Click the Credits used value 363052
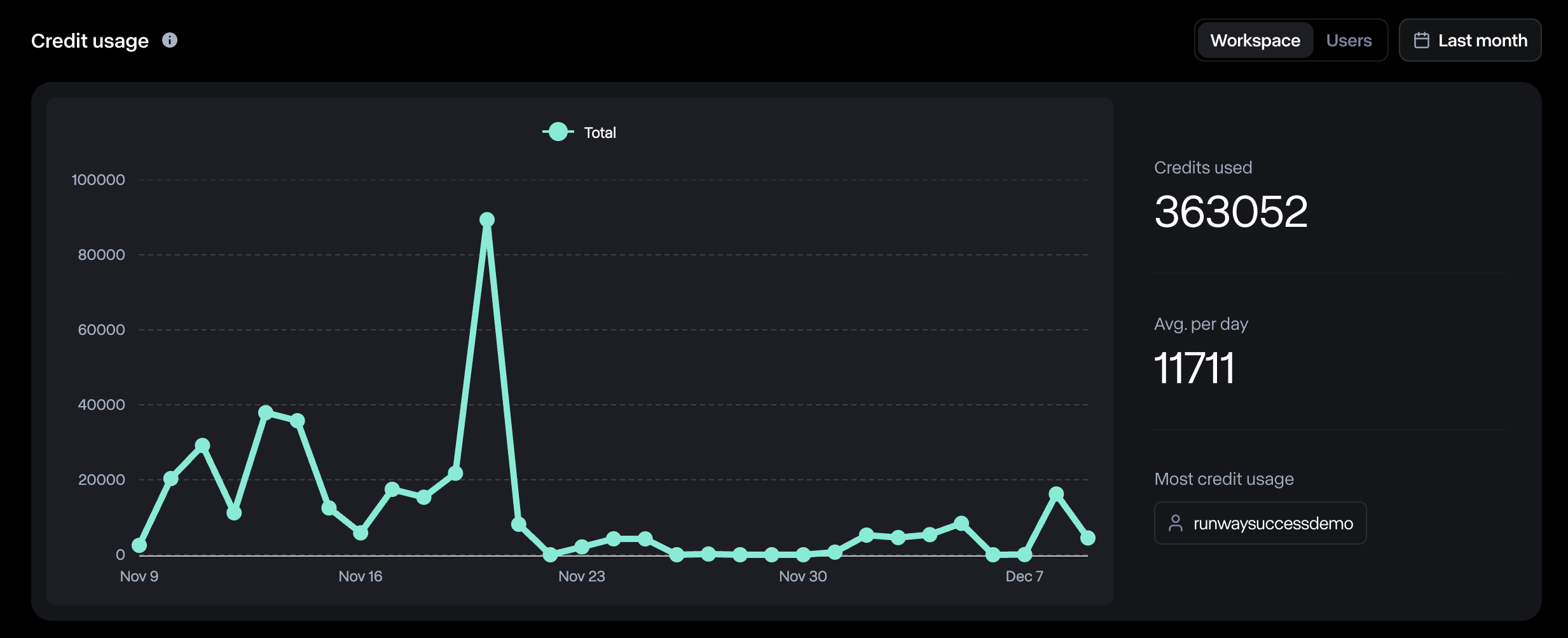1568x638 pixels. pos(1230,212)
